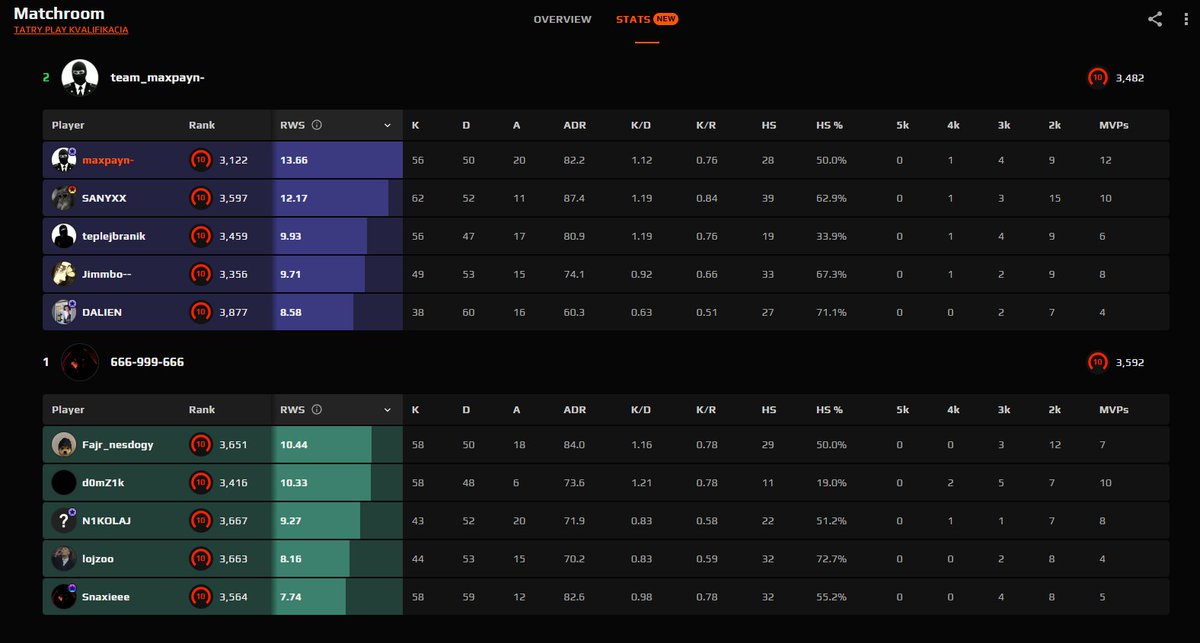The image size is (1200, 643).
Task: Switch to the Overview tab
Action: tap(562, 19)
